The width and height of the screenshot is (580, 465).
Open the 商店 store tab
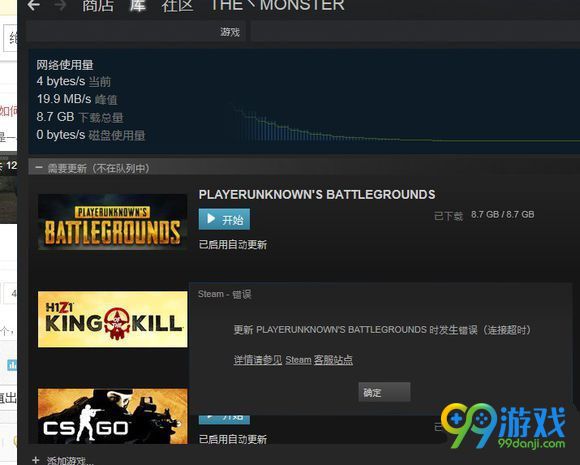click(98, 6)
